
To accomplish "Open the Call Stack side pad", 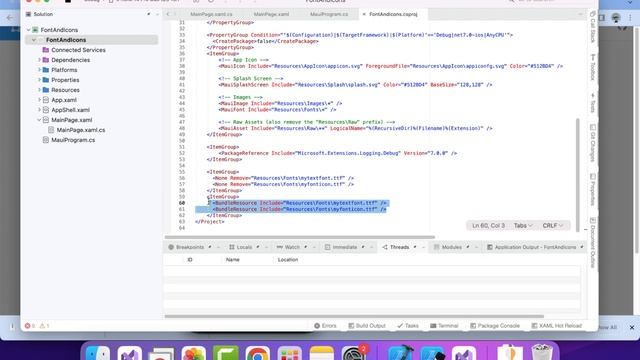I will tap(593, 28).
